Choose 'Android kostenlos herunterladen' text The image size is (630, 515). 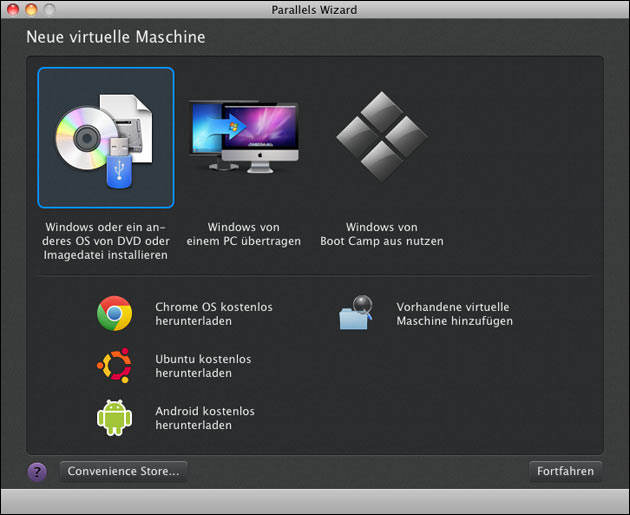tap(205, 418)
